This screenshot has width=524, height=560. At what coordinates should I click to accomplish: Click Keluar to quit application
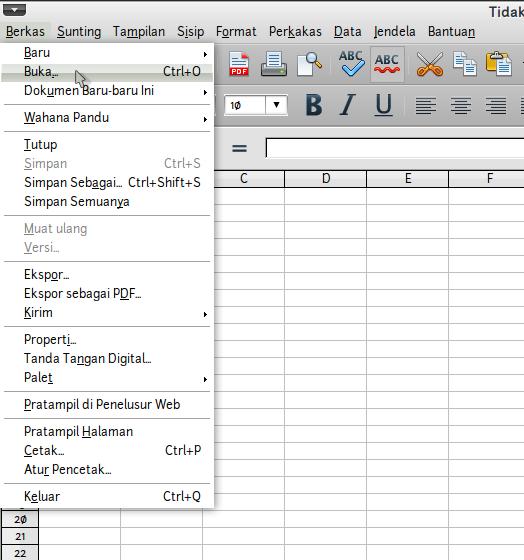point(107,496)
